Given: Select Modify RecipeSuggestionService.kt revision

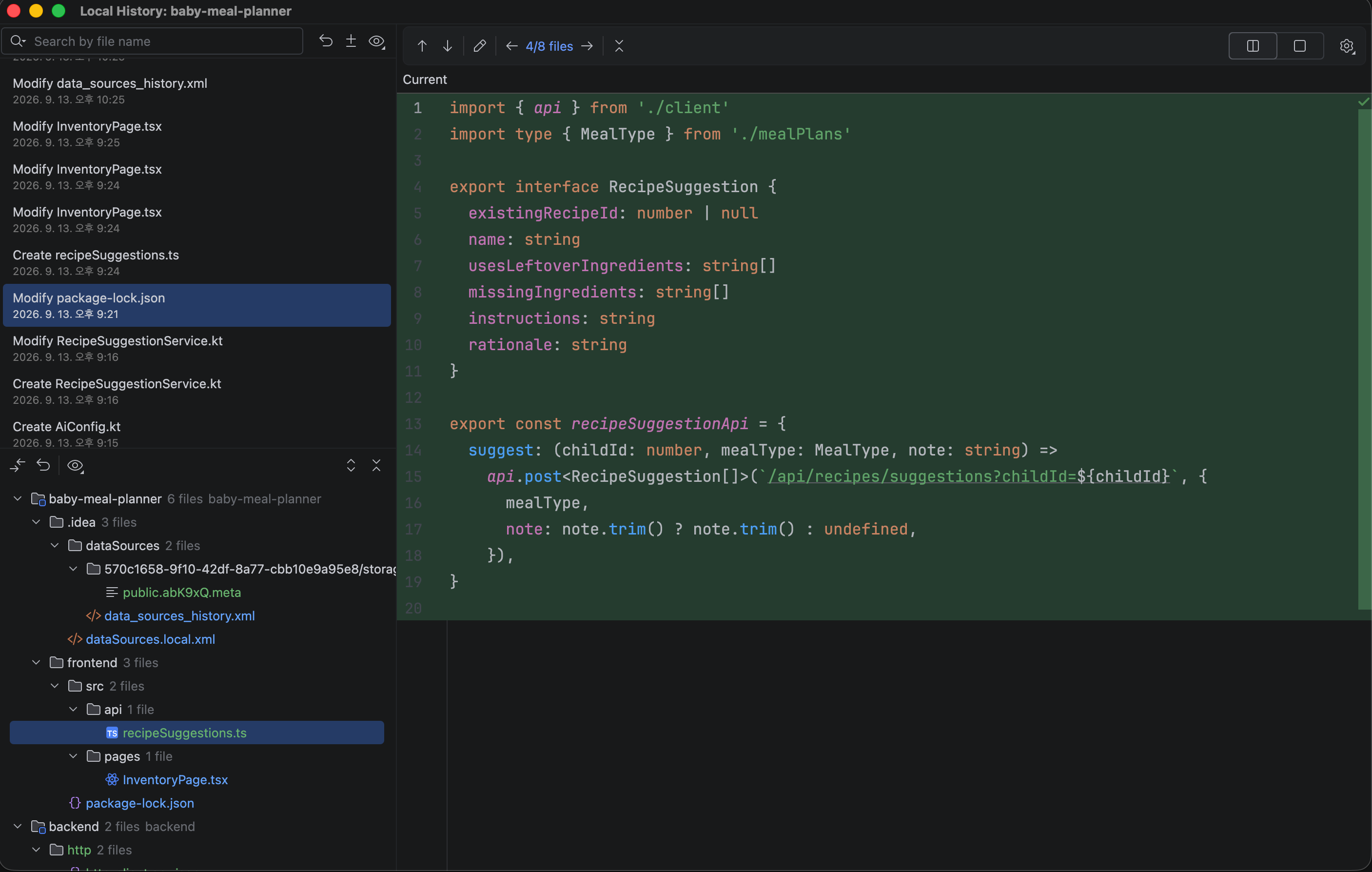Looking at the screenshot, I should pyautogui.click(x=196, y=348).
